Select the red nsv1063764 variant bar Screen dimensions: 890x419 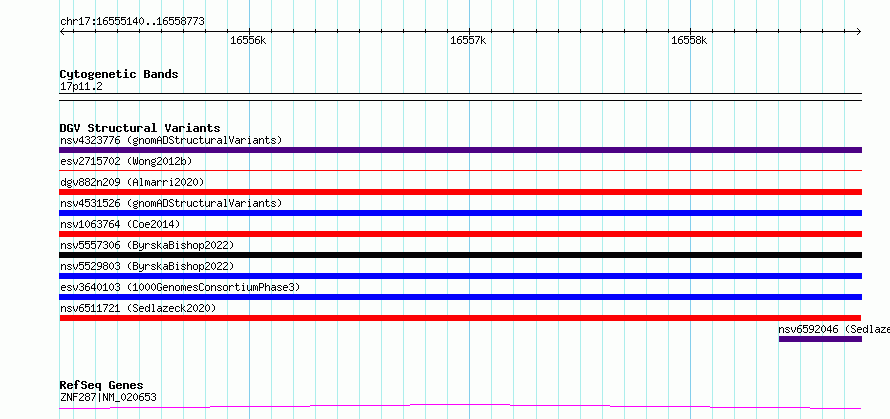tap(460, 234)
